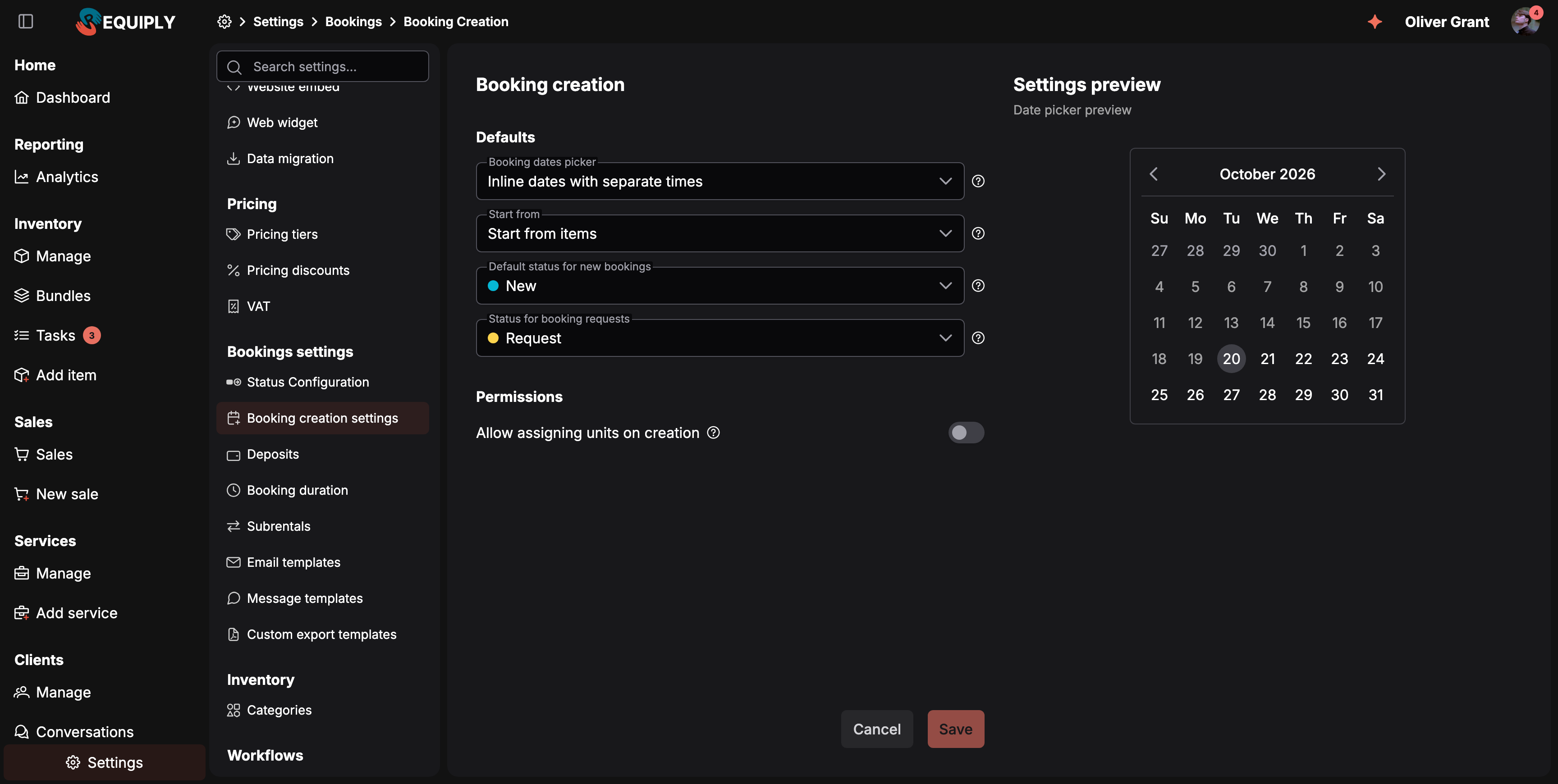Open Analytics in the sidebar
The width and height of the screenshot is (1558, 784).
tap(56, 177)
